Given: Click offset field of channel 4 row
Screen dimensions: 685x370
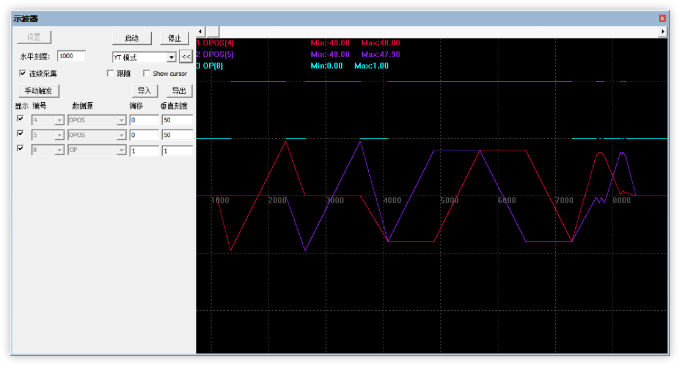Looking at the screenshot, I should (x=144, y=120).
